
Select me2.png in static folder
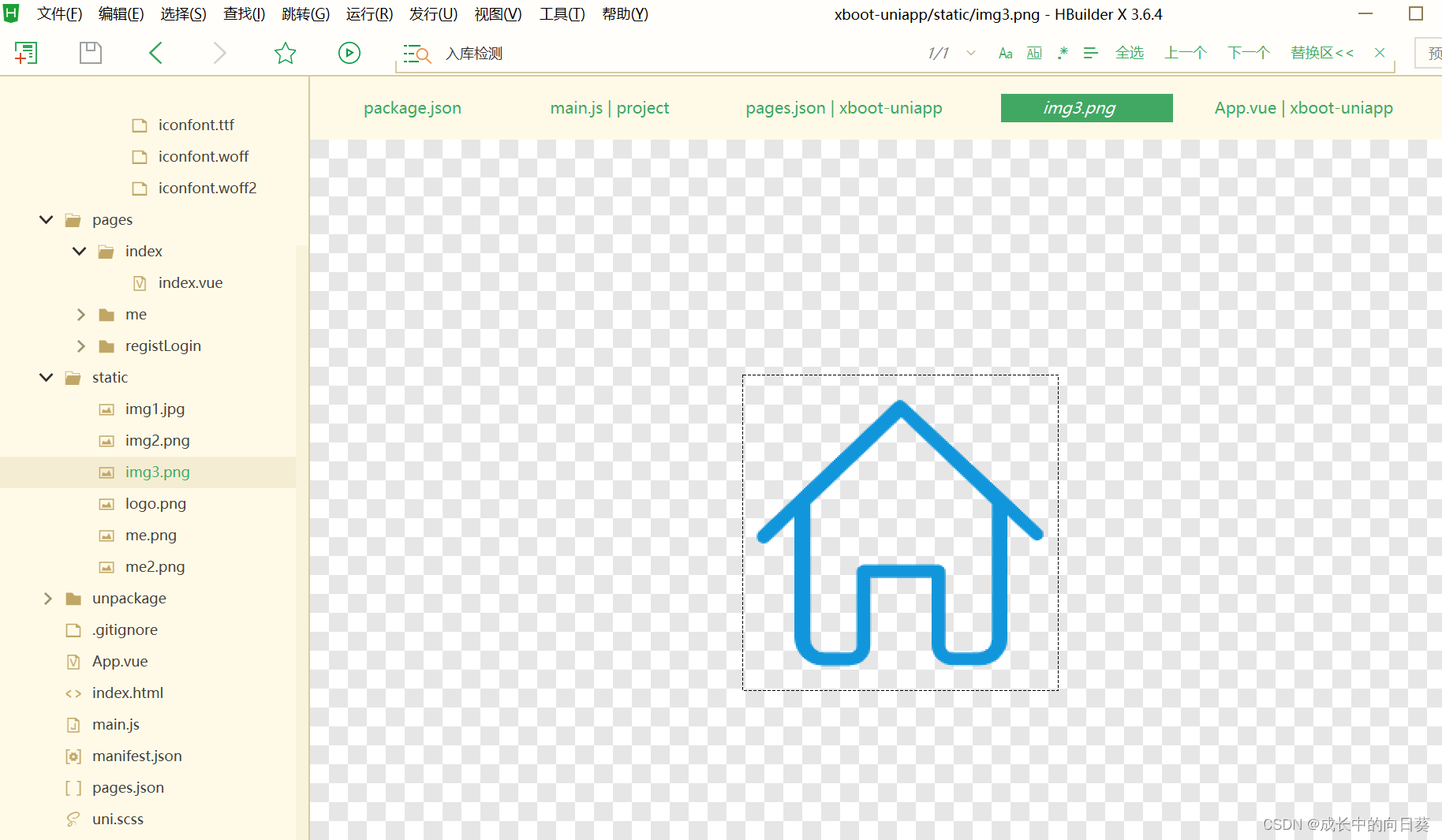155,566
